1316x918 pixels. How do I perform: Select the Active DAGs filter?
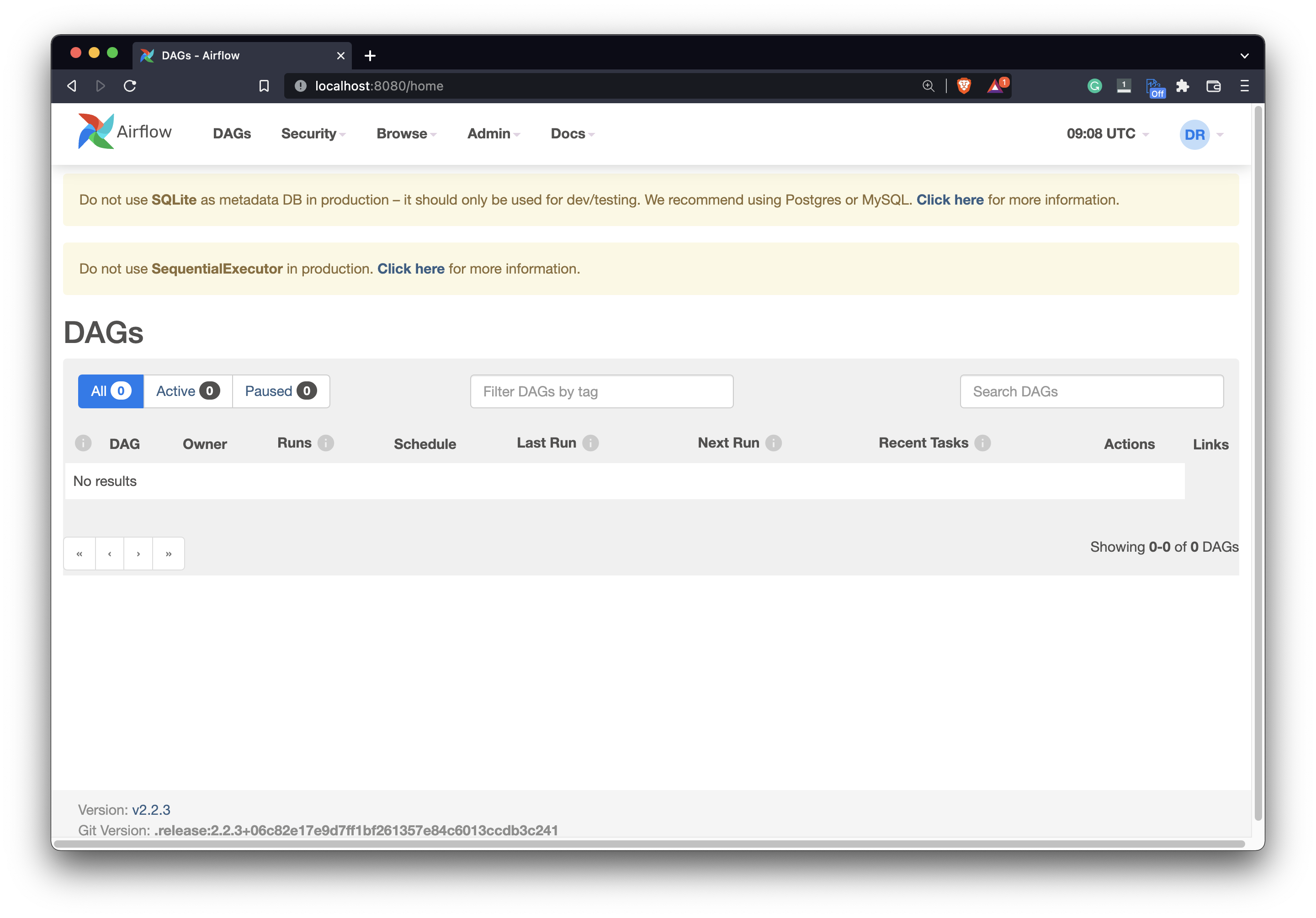(x=187, y=391)
